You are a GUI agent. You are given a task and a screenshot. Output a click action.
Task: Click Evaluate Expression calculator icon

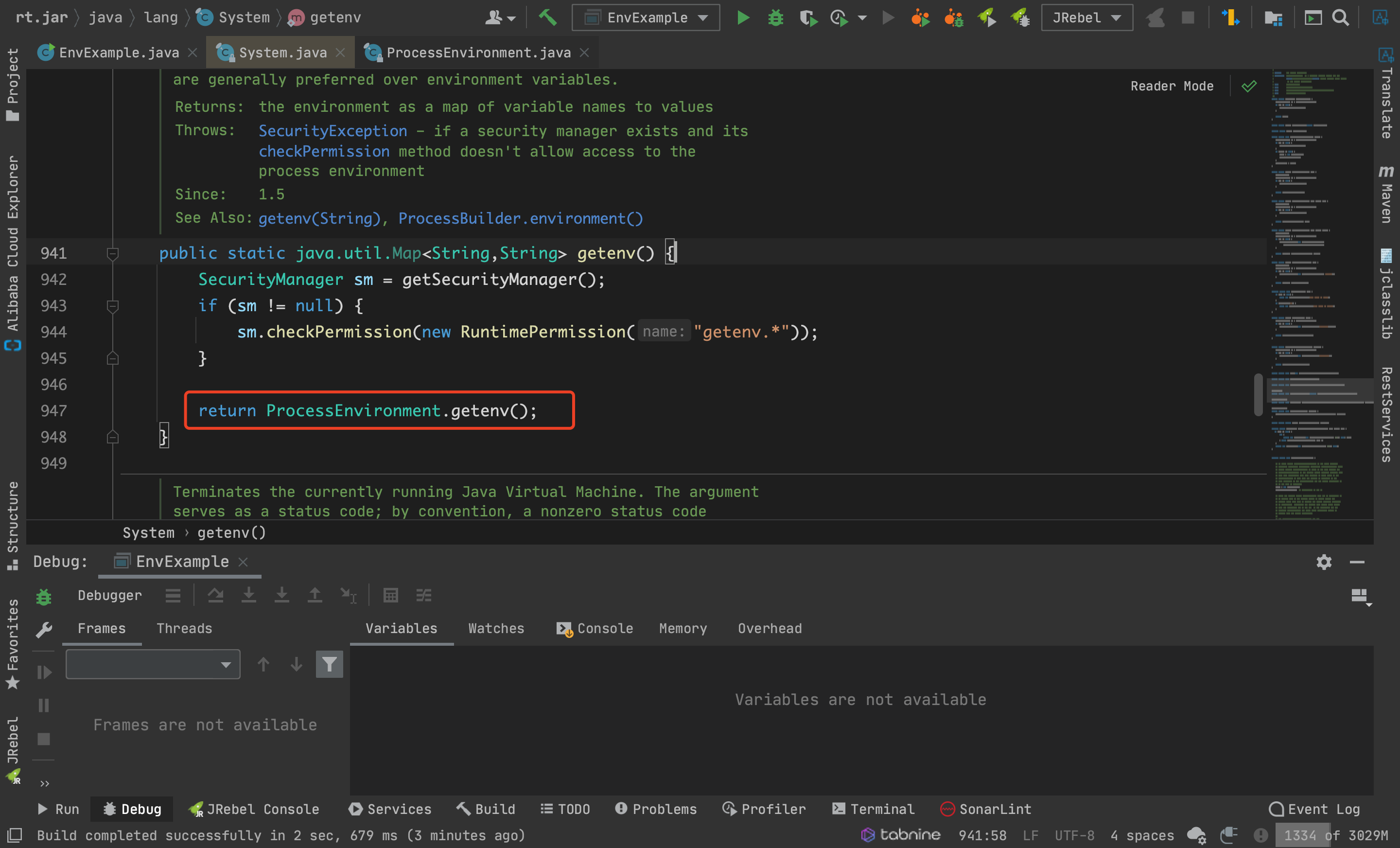390,595
